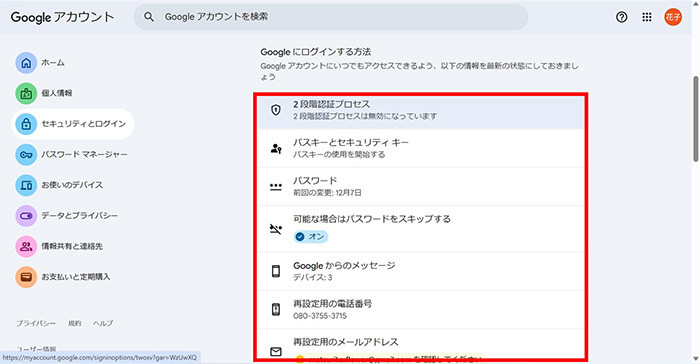The width and height of the screenshot is (700, 364).
Task: Go to 情報共有と連絡先 in sidebar
Action: point(72,246)
